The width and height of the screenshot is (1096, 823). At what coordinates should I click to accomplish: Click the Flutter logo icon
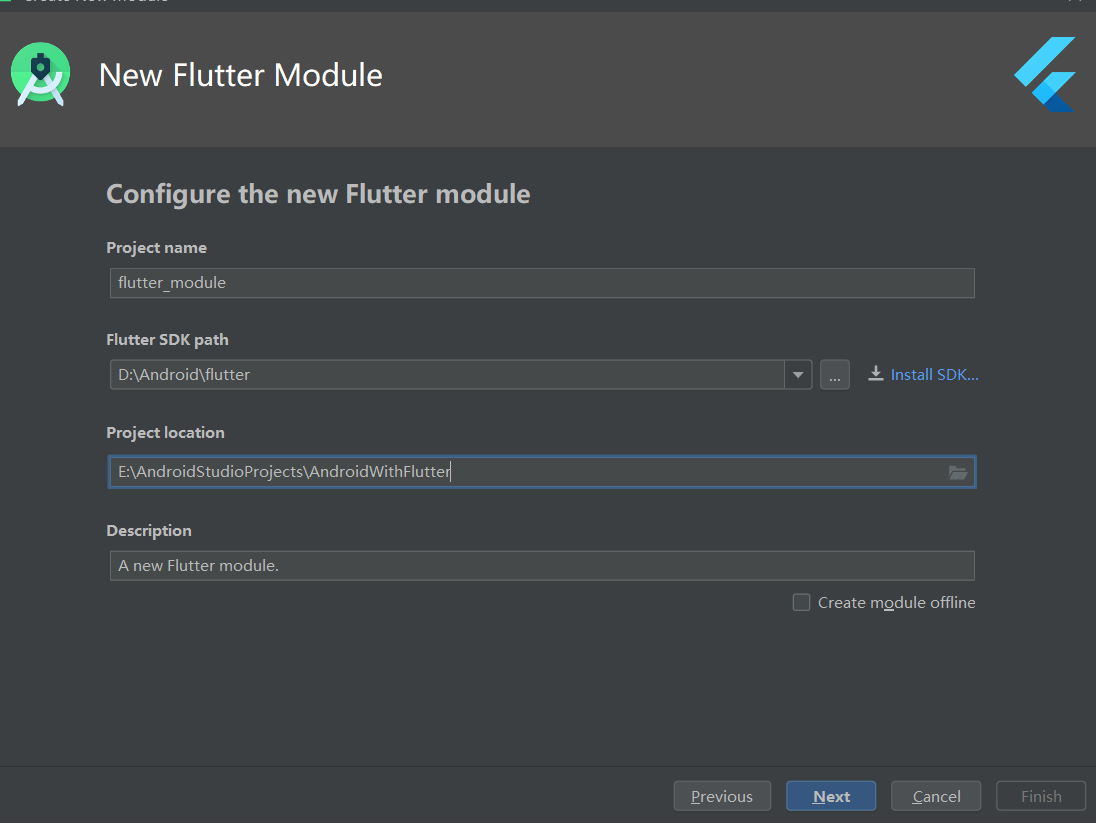pos(1045,74)
